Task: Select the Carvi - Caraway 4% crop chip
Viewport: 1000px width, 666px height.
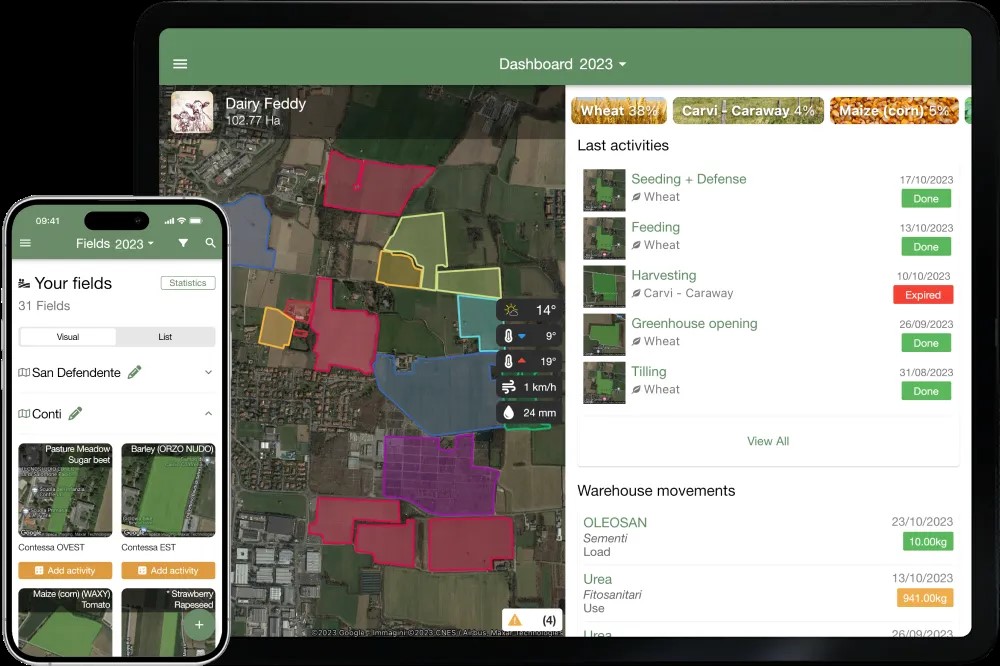Action: (748, 111)
